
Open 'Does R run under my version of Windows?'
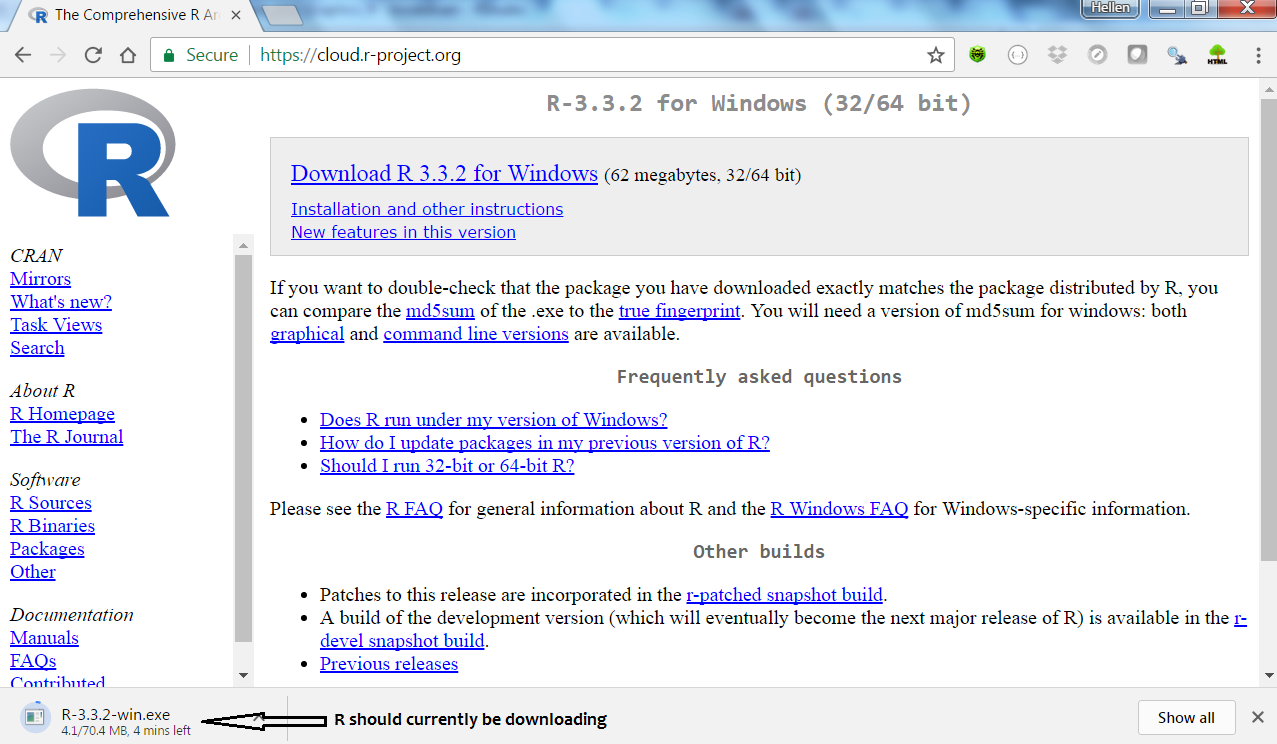pos(493,420)
